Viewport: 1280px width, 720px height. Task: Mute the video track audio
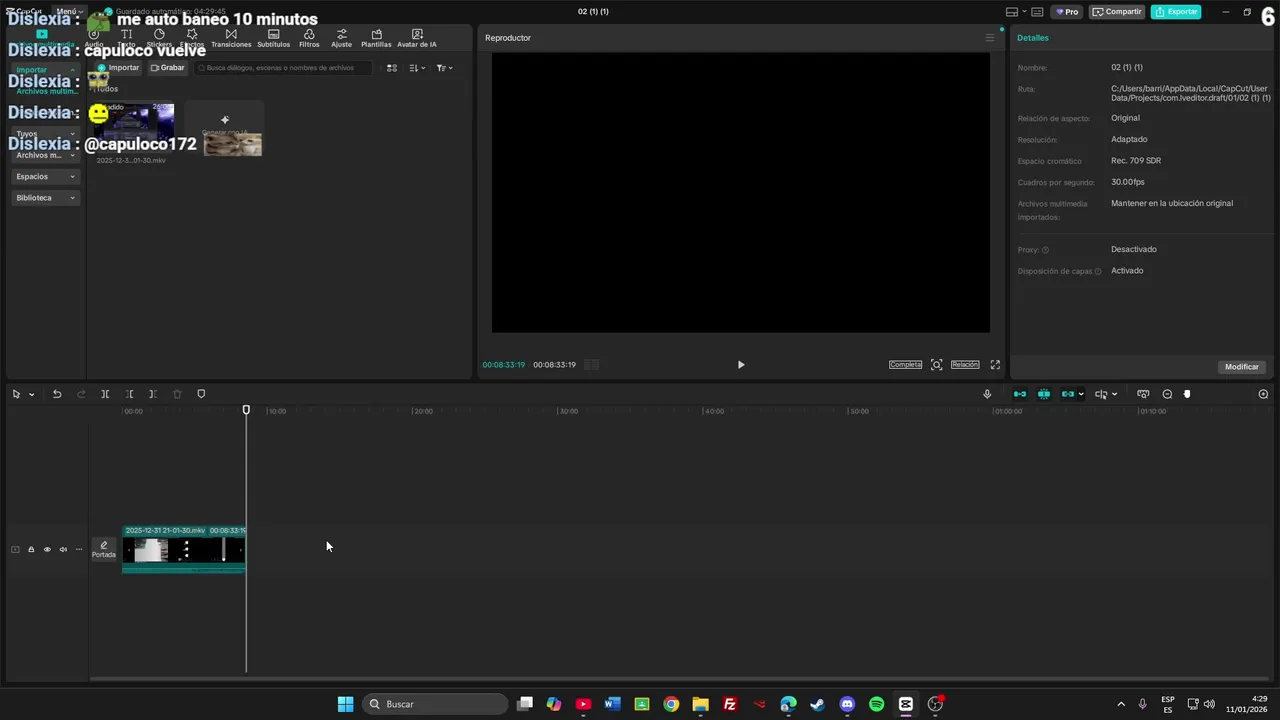pos(63,549)
